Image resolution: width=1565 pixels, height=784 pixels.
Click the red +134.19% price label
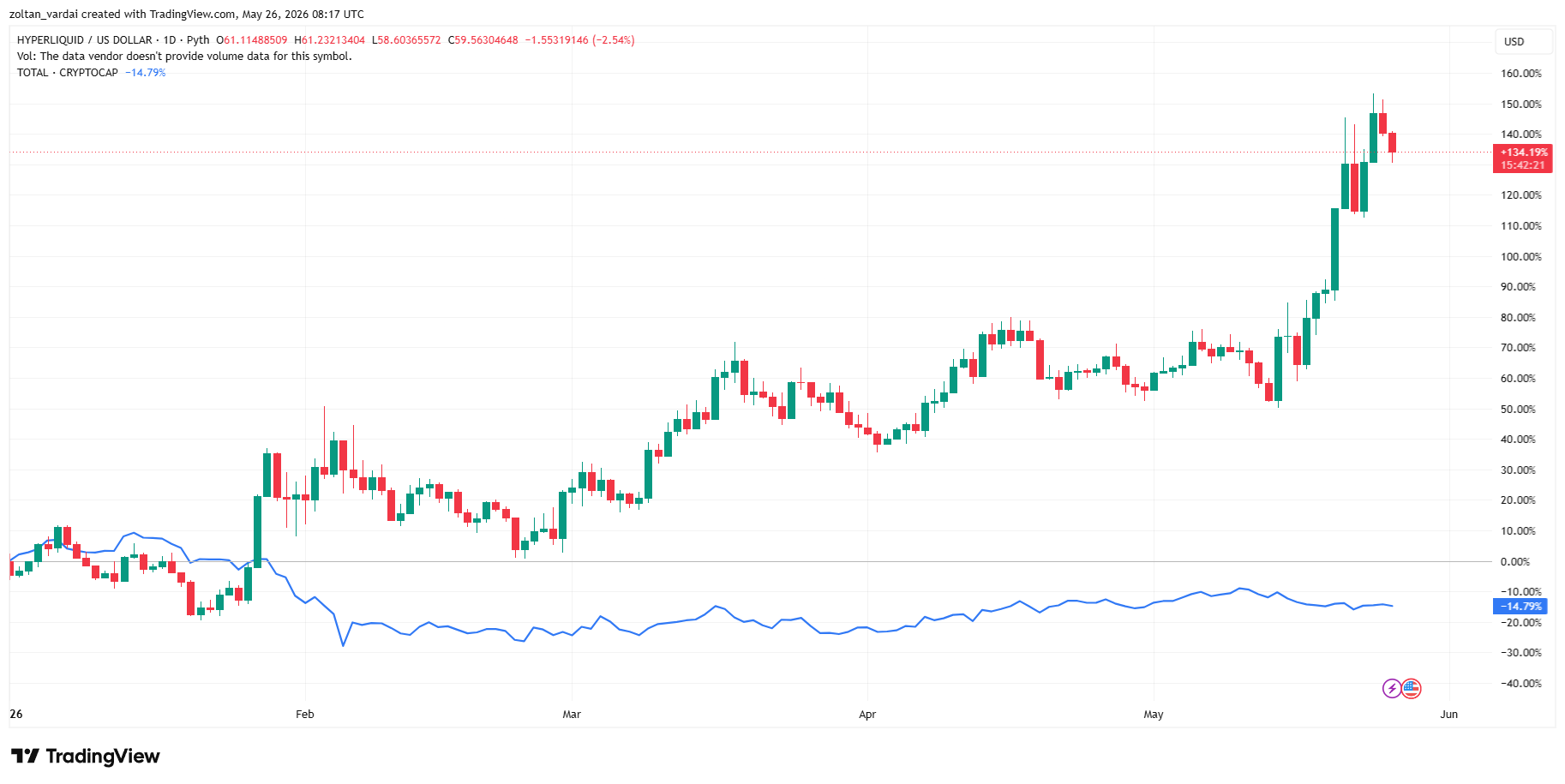point(1522,159)
